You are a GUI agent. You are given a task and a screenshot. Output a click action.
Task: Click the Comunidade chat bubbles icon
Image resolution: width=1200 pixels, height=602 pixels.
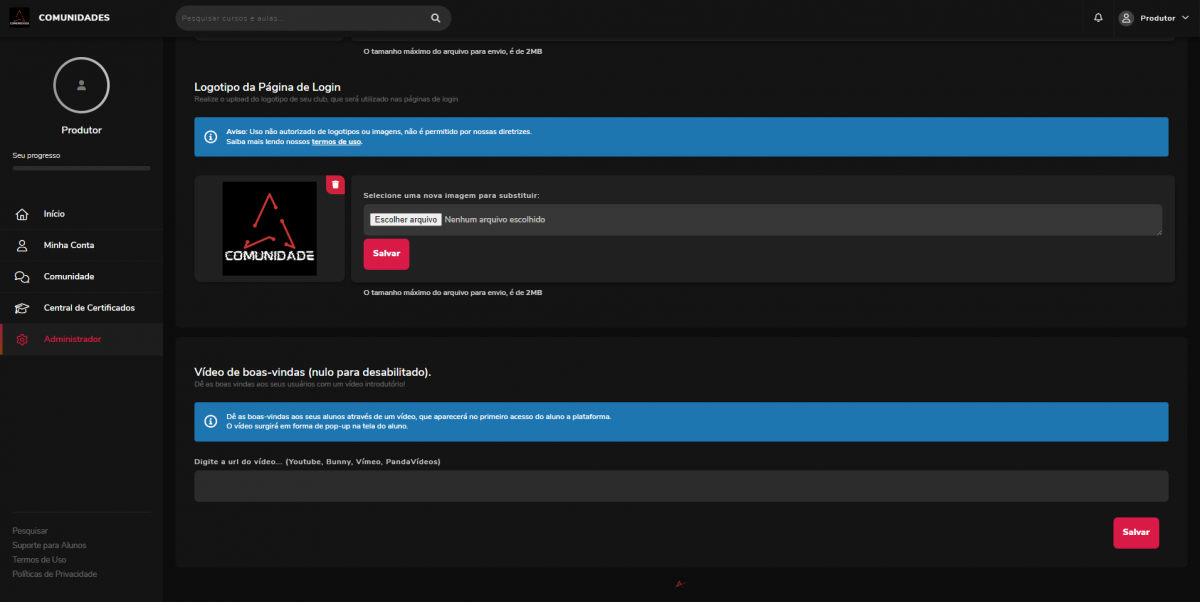[22, 277]
